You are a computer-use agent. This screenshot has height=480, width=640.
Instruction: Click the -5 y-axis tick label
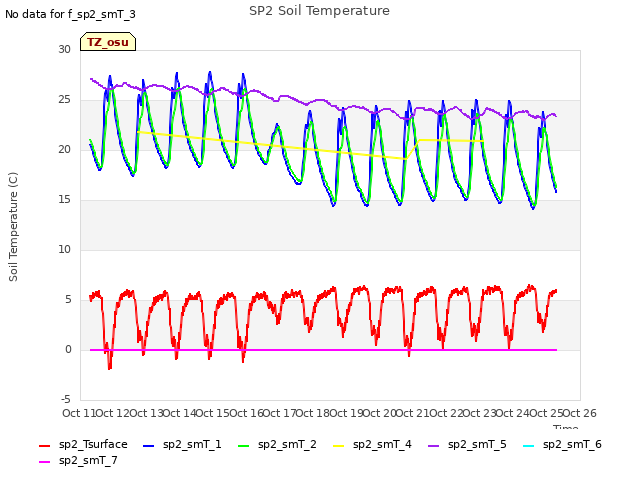click(66, 399)
